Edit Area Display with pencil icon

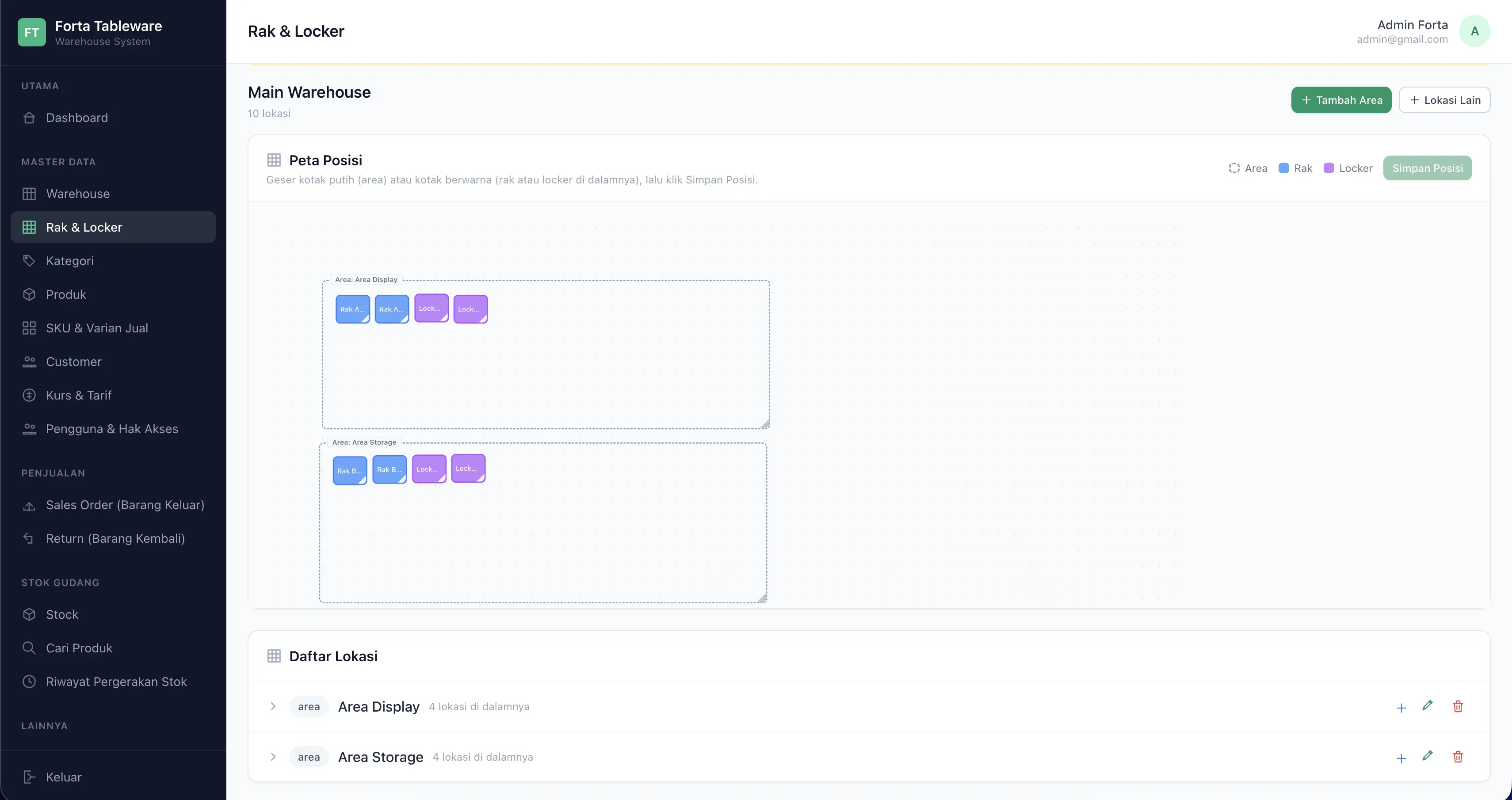pos(1428,705)
